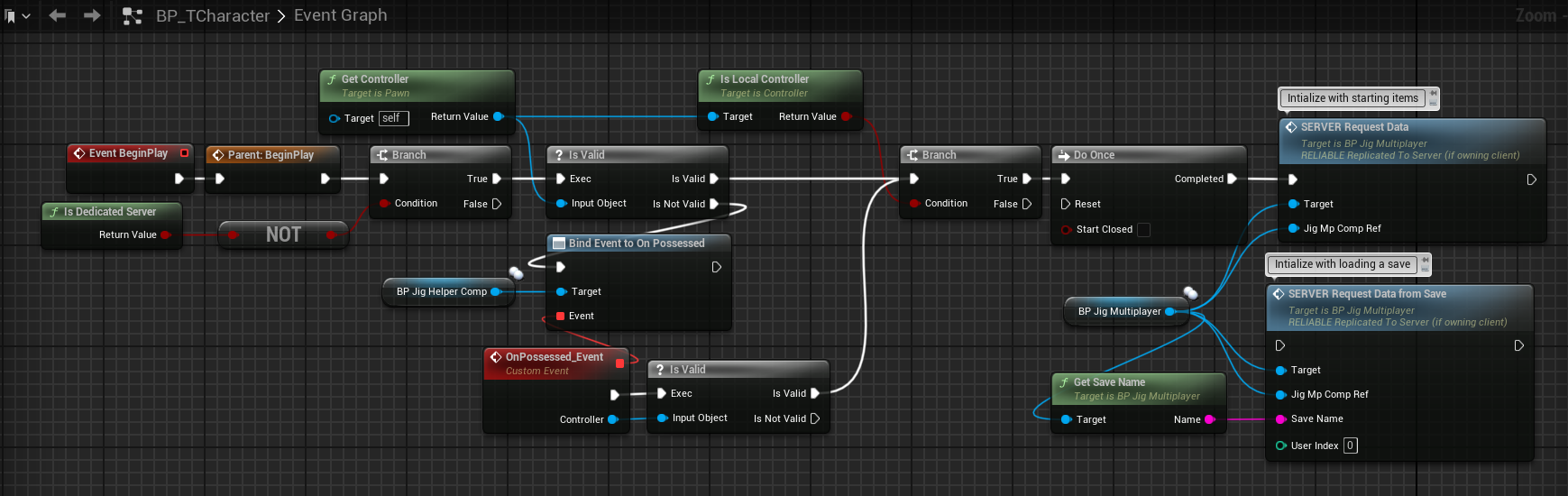Select the Bind Event to On Possessed header

[x=637, y=243]
